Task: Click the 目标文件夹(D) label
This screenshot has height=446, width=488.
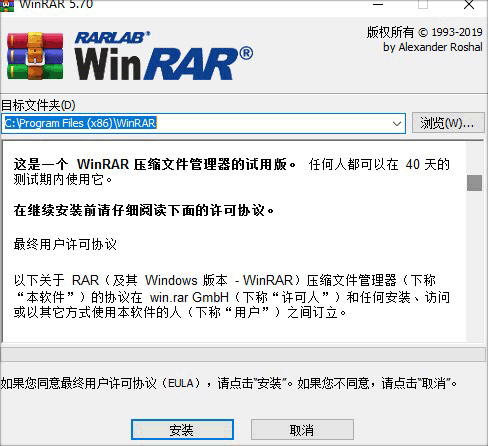Action: (38, 105)
